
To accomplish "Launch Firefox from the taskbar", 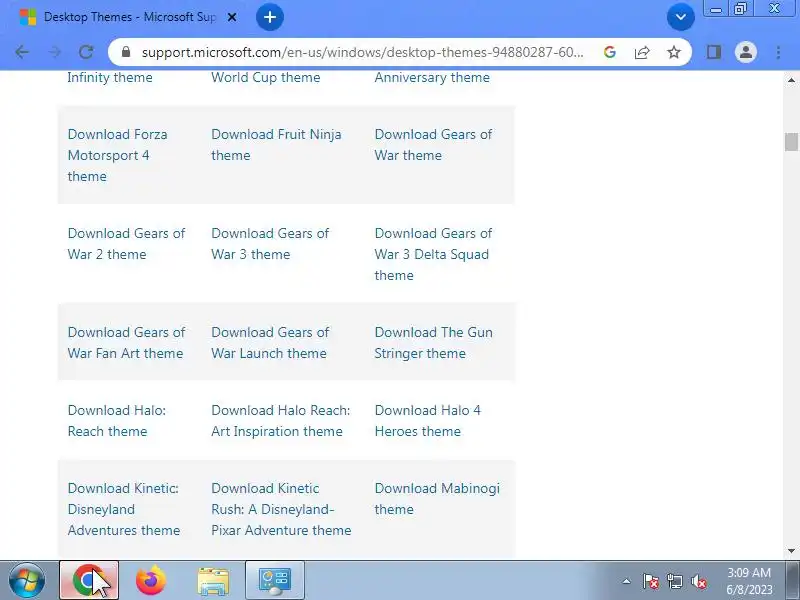I will (x=151, y=580).
